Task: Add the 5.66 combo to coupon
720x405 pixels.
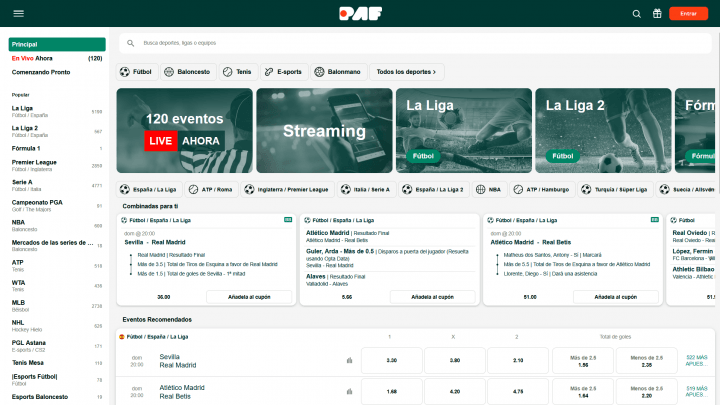Action: pos(432,297)
